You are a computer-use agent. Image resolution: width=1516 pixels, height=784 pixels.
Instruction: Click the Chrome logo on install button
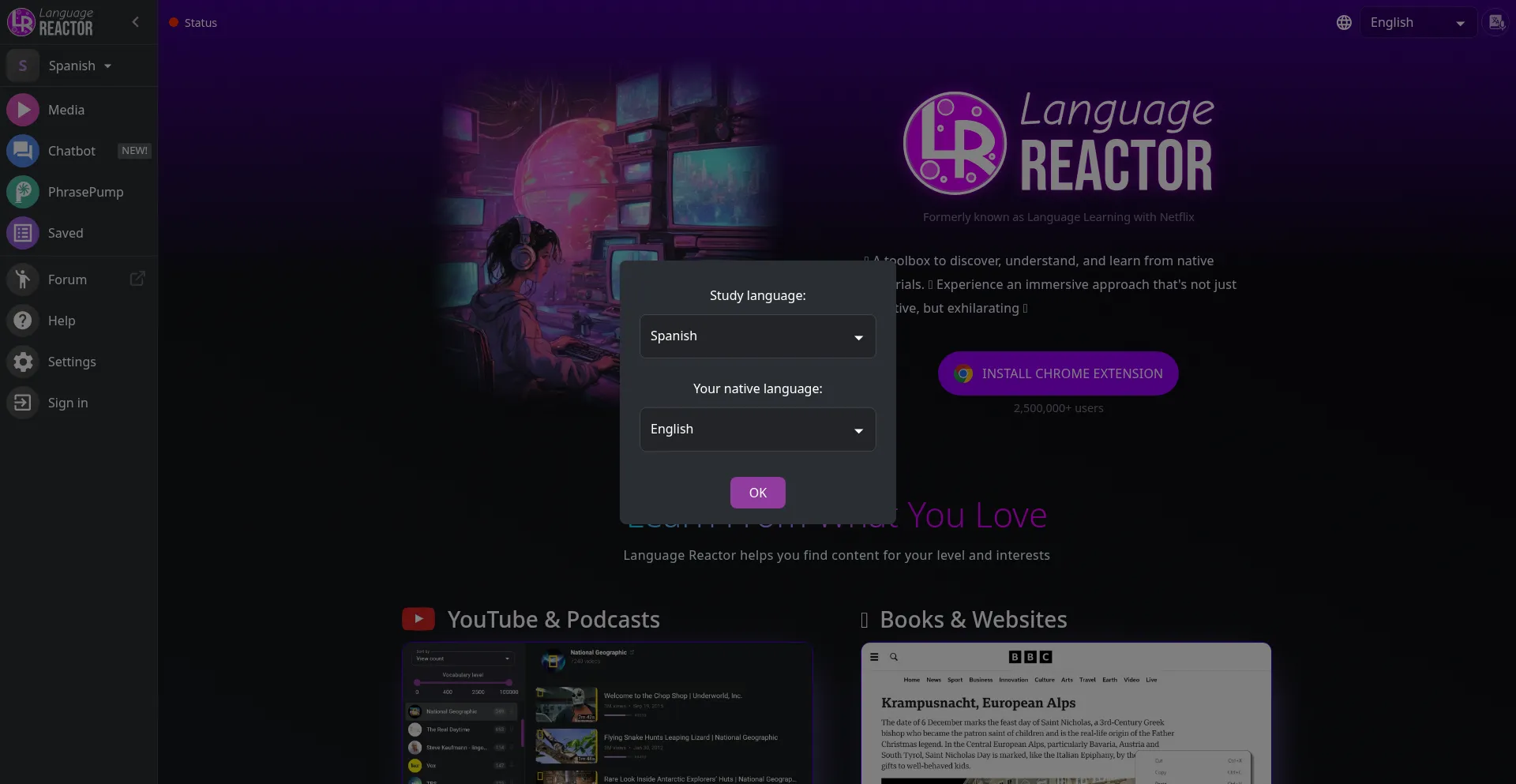click(x=963, y=373)
